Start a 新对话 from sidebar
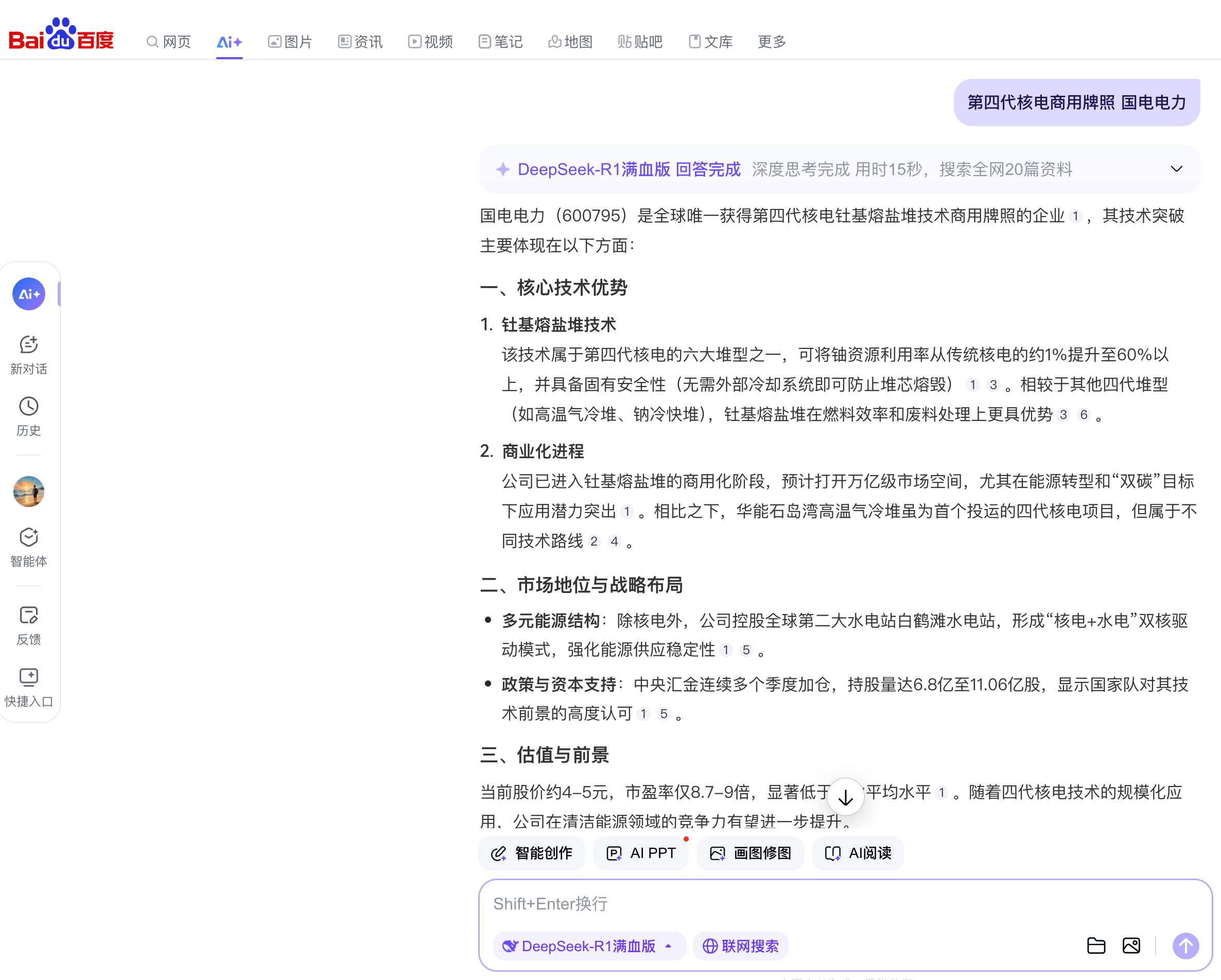Viewport: 1221px width, 980px height. (29, 355)
